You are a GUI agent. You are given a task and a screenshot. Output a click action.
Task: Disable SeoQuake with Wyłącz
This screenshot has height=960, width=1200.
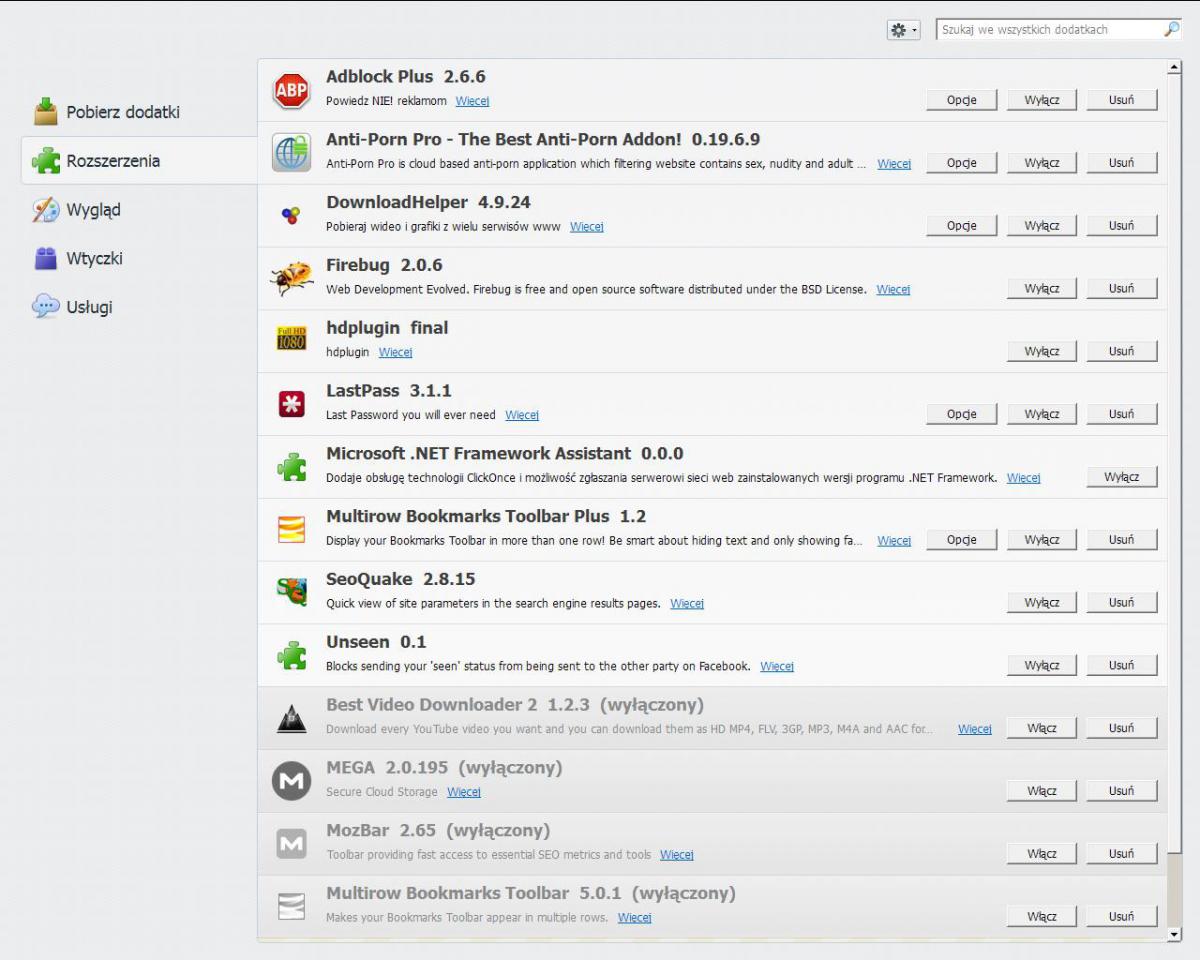(x=1042, y=602)
